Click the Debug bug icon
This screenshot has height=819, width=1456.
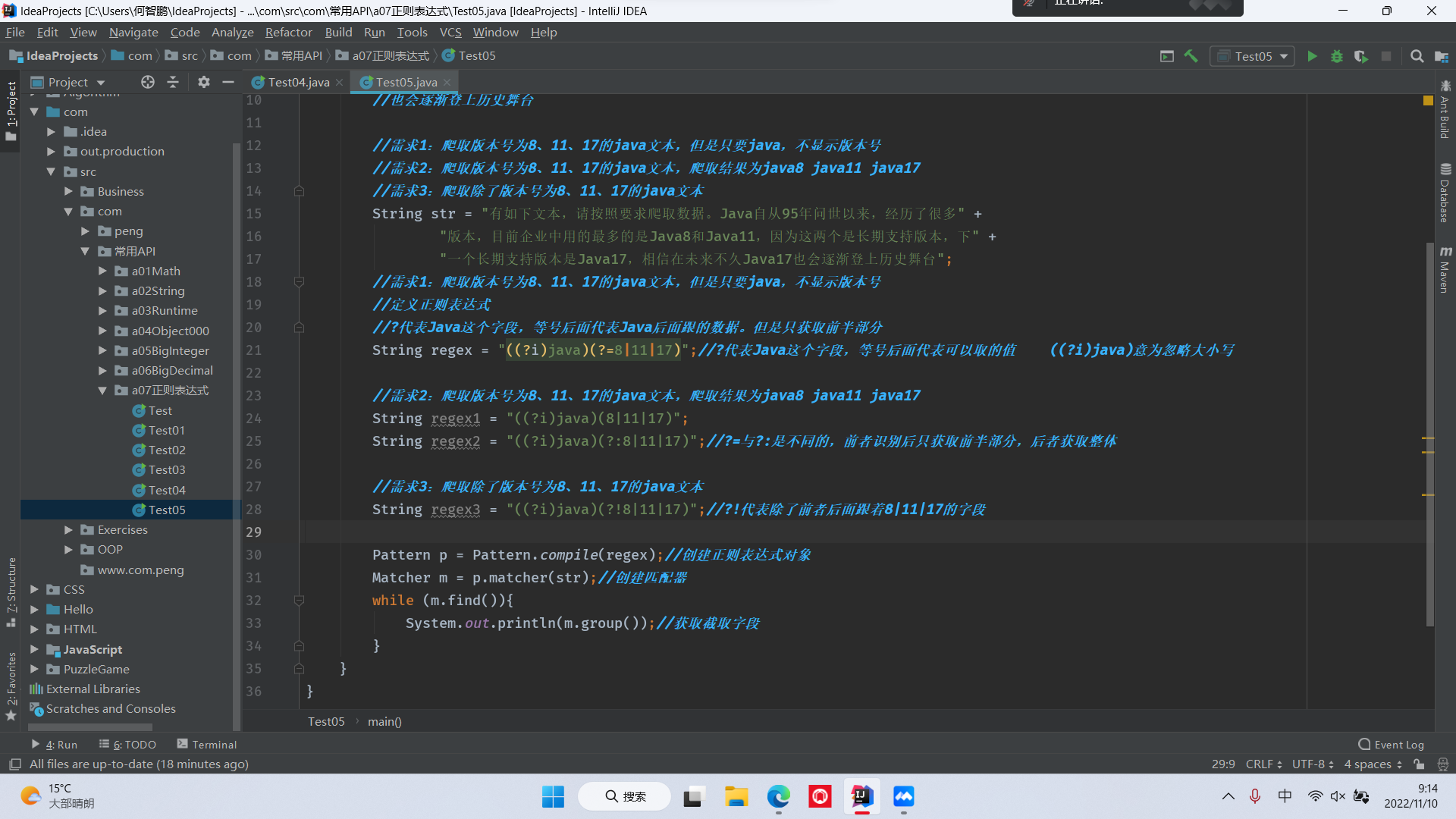pyautogui.click(x=1336, y=56)
